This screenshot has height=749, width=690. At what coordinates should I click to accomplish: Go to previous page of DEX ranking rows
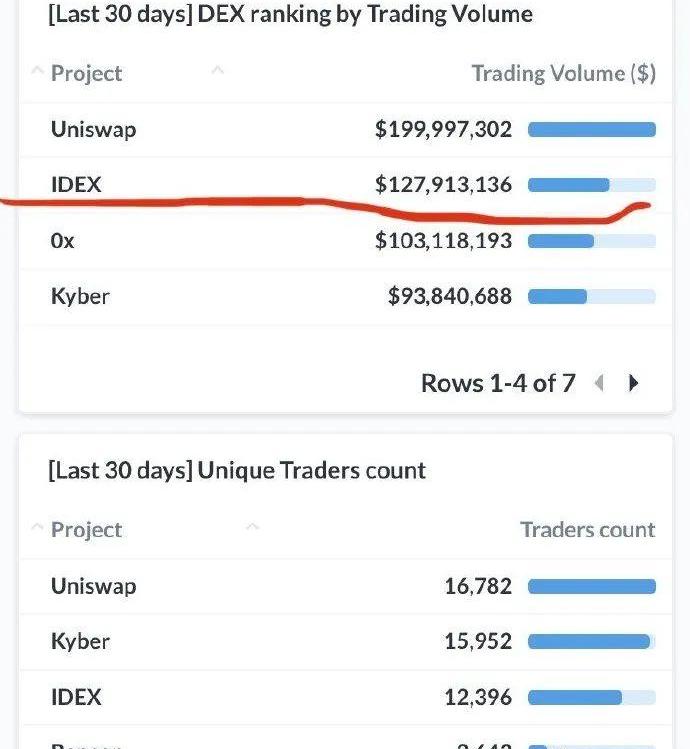coord(599,383)
